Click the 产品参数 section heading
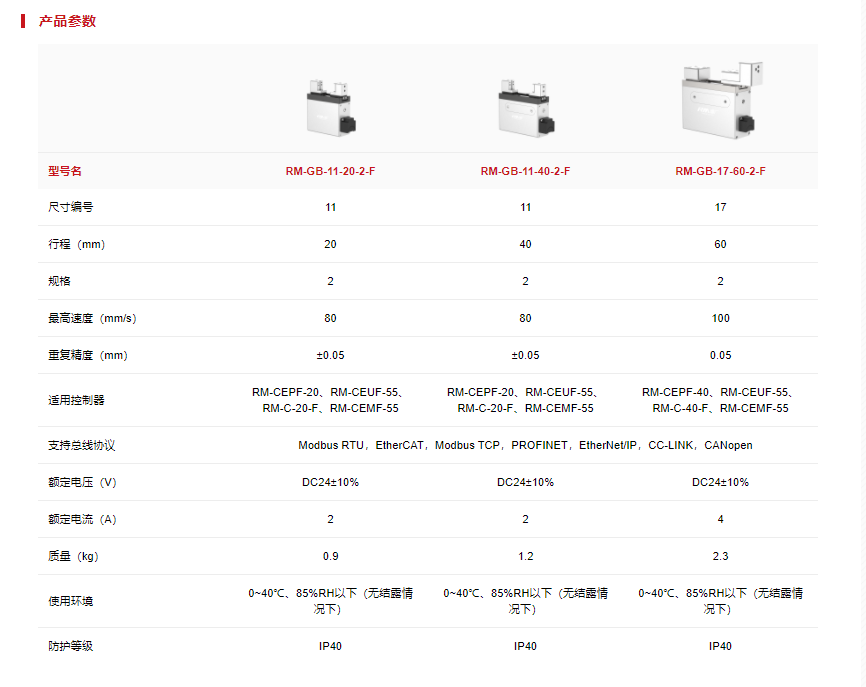Viewport: 866px width, 687px height. 68,21
